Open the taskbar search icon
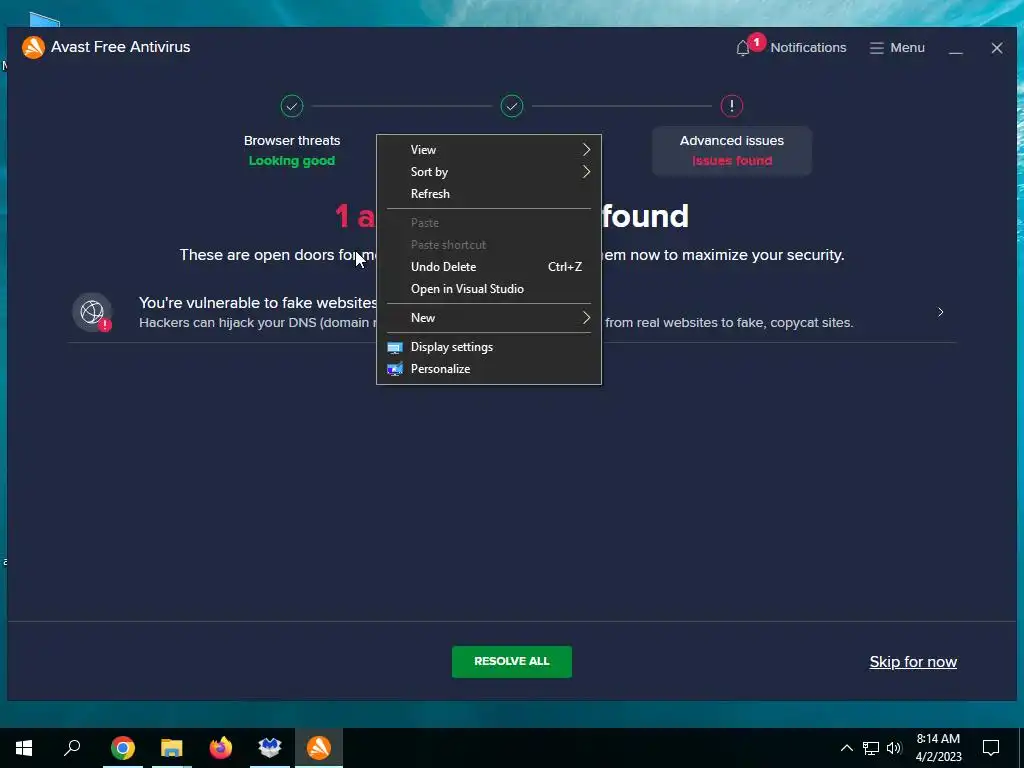Screen dimensions: 1024x768 pos(72,748)
